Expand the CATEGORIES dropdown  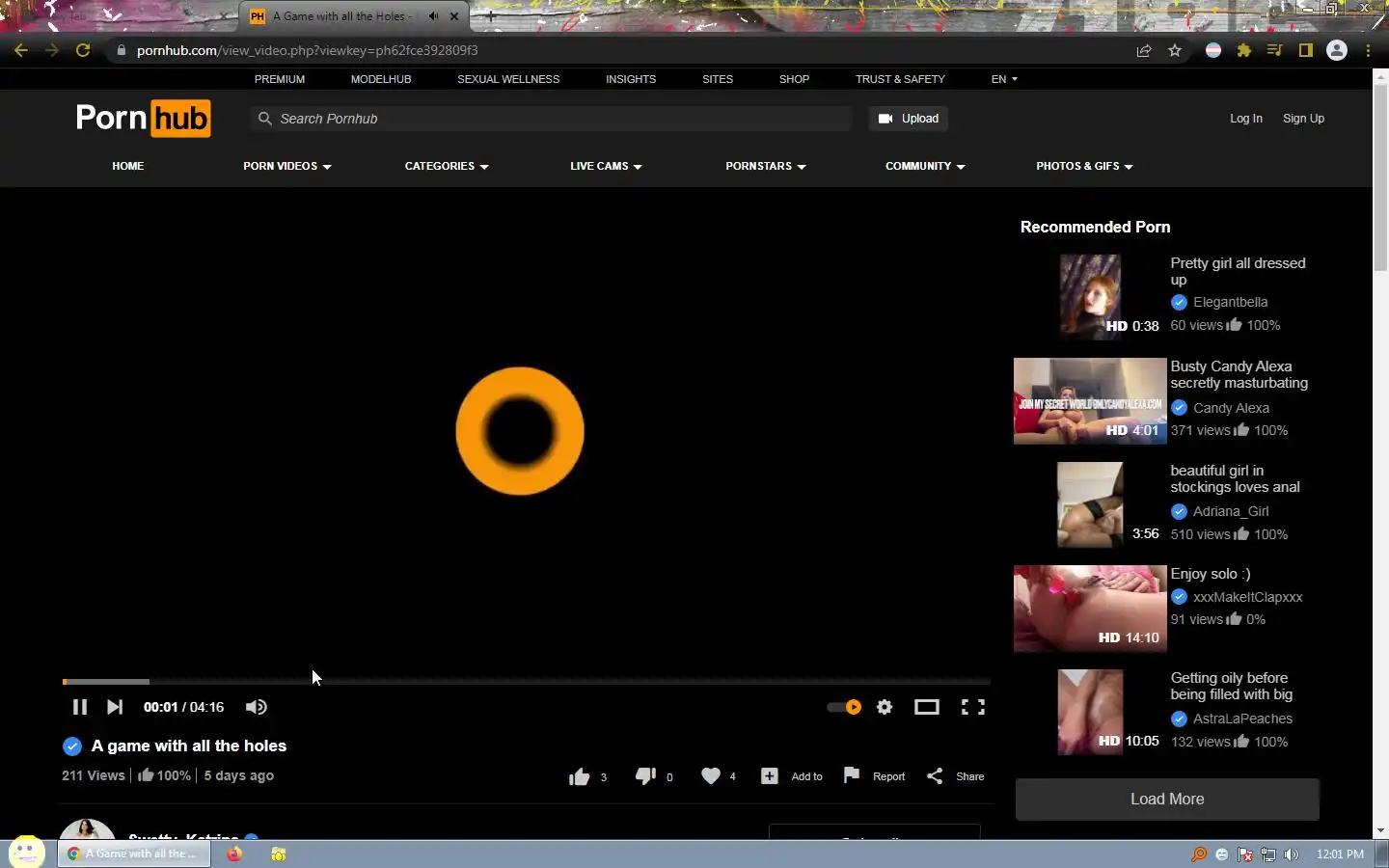coord(447,166)
